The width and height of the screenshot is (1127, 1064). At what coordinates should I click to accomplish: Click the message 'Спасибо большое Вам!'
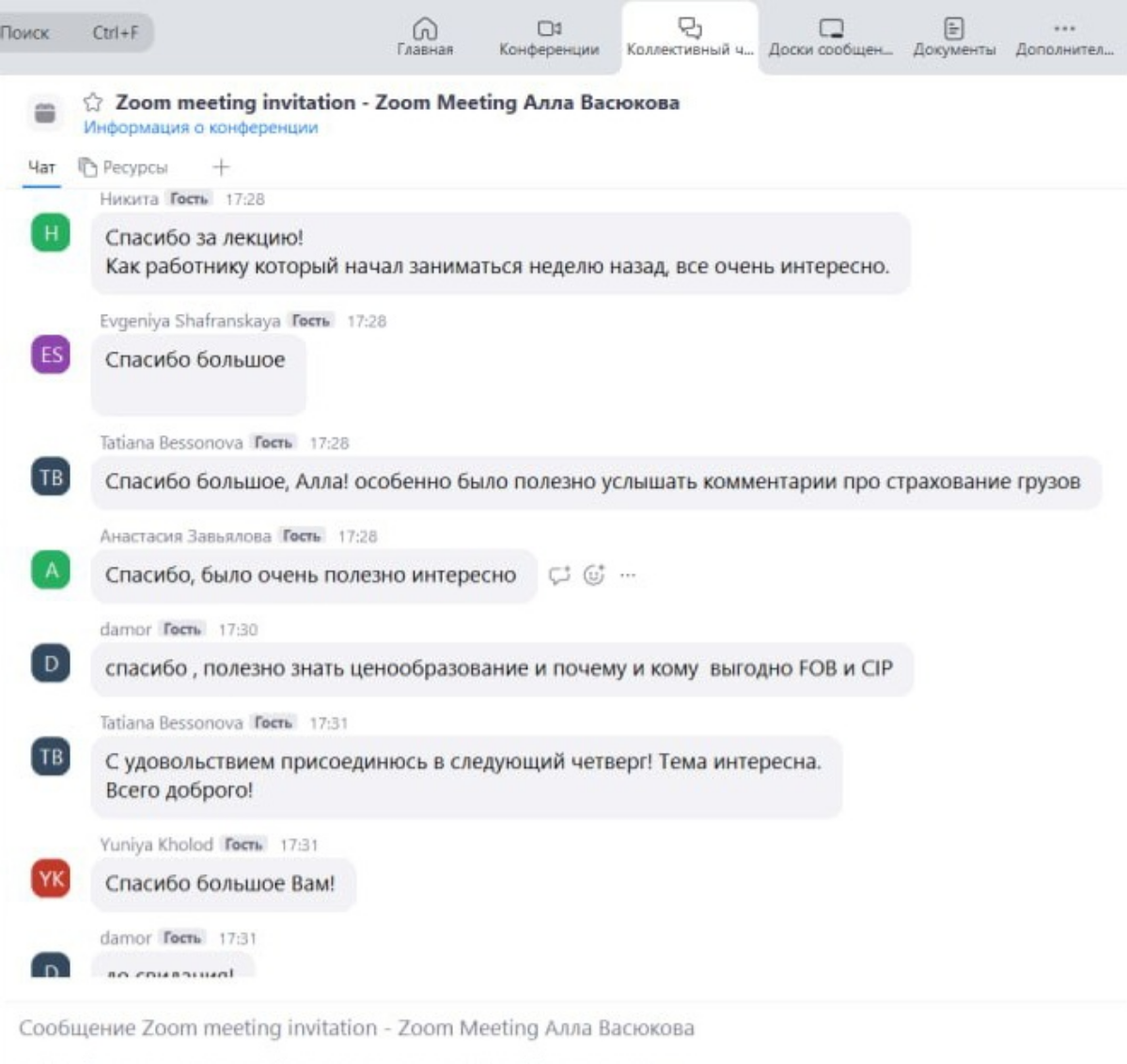coord(224,884)
